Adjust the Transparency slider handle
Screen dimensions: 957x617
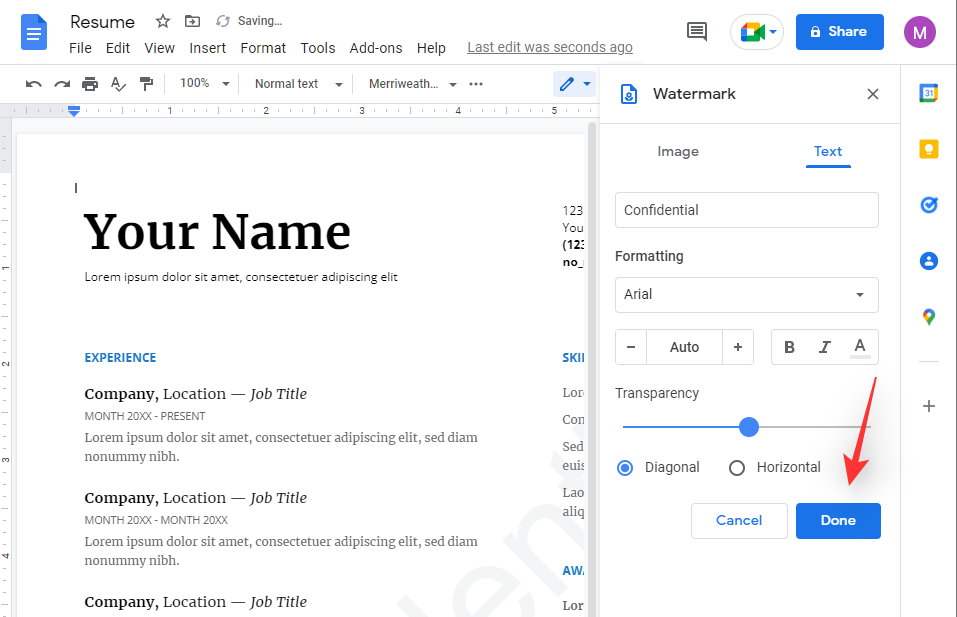(748, 427)
